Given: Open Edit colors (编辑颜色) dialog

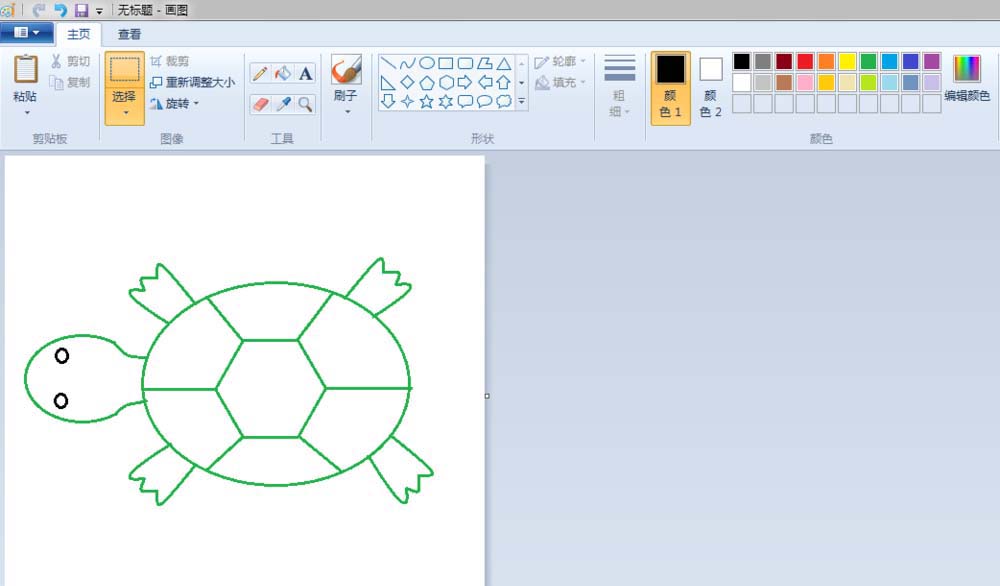Looking at the screenshot, I should [967, 78].
